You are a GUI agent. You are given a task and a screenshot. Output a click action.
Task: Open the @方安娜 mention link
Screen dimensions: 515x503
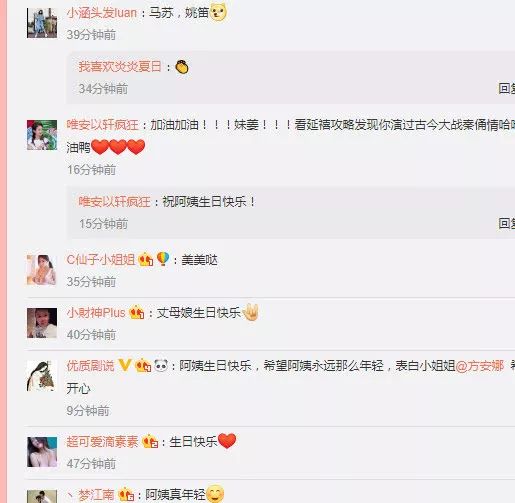[x=480, y=366]
